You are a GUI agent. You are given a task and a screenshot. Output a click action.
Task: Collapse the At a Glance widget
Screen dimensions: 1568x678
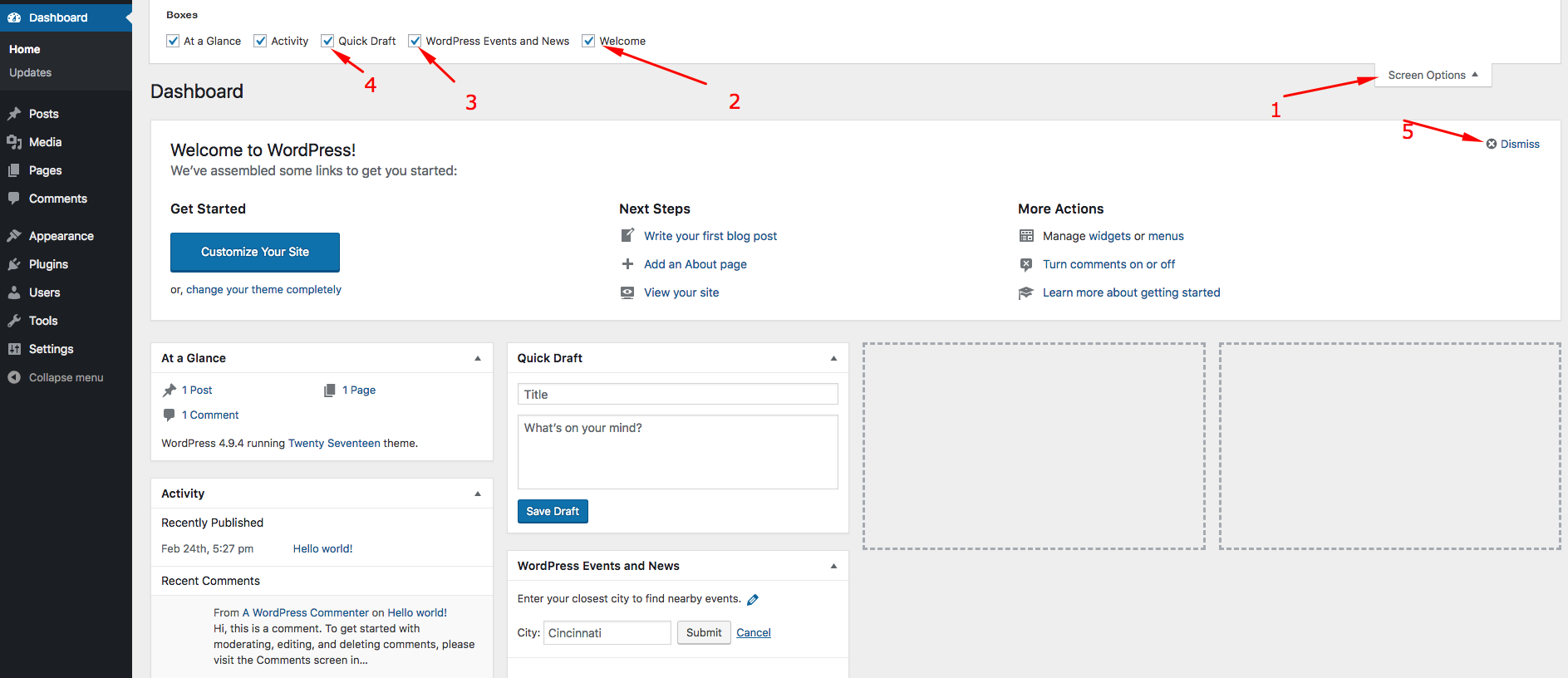(x=478, y=358)
